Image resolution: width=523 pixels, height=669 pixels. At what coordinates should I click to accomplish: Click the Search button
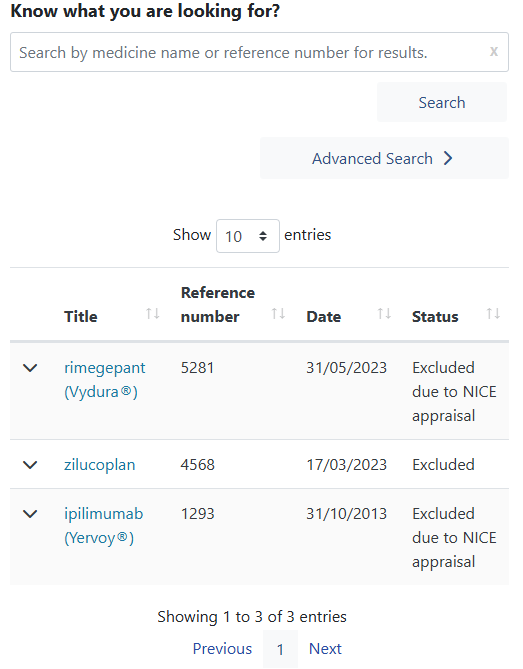tap(442, 102)
